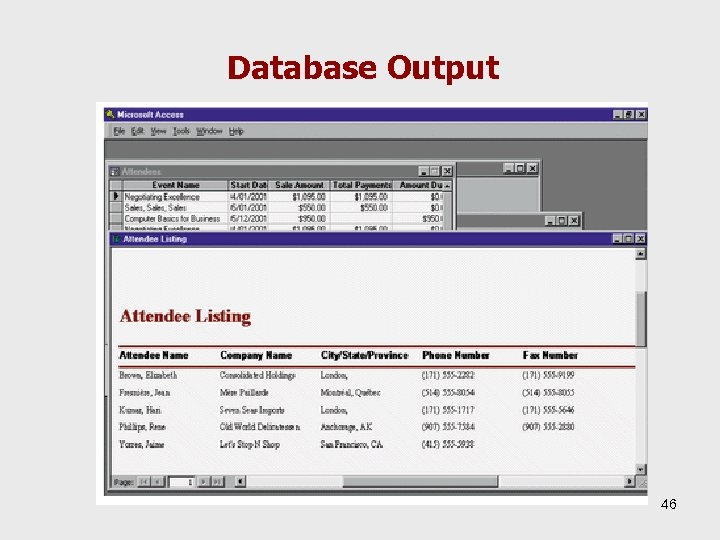The width and height of the screenshot is (720, 540).
Task: Select the Computer Basics for Business row selector
Action: coord(116,219)
